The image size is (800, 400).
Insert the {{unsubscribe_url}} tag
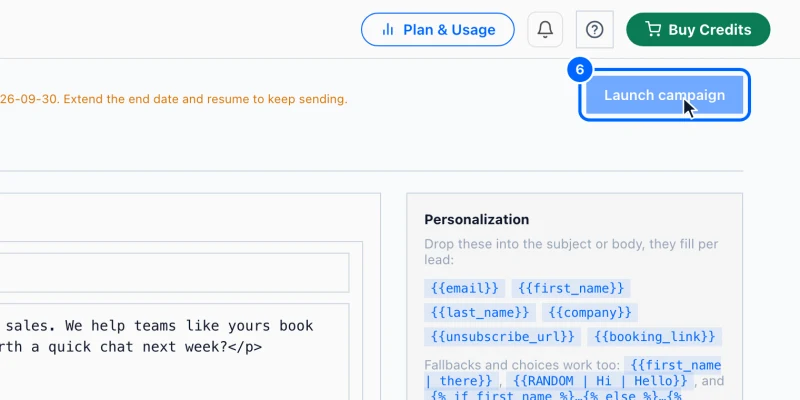click(x=503, y=337)
